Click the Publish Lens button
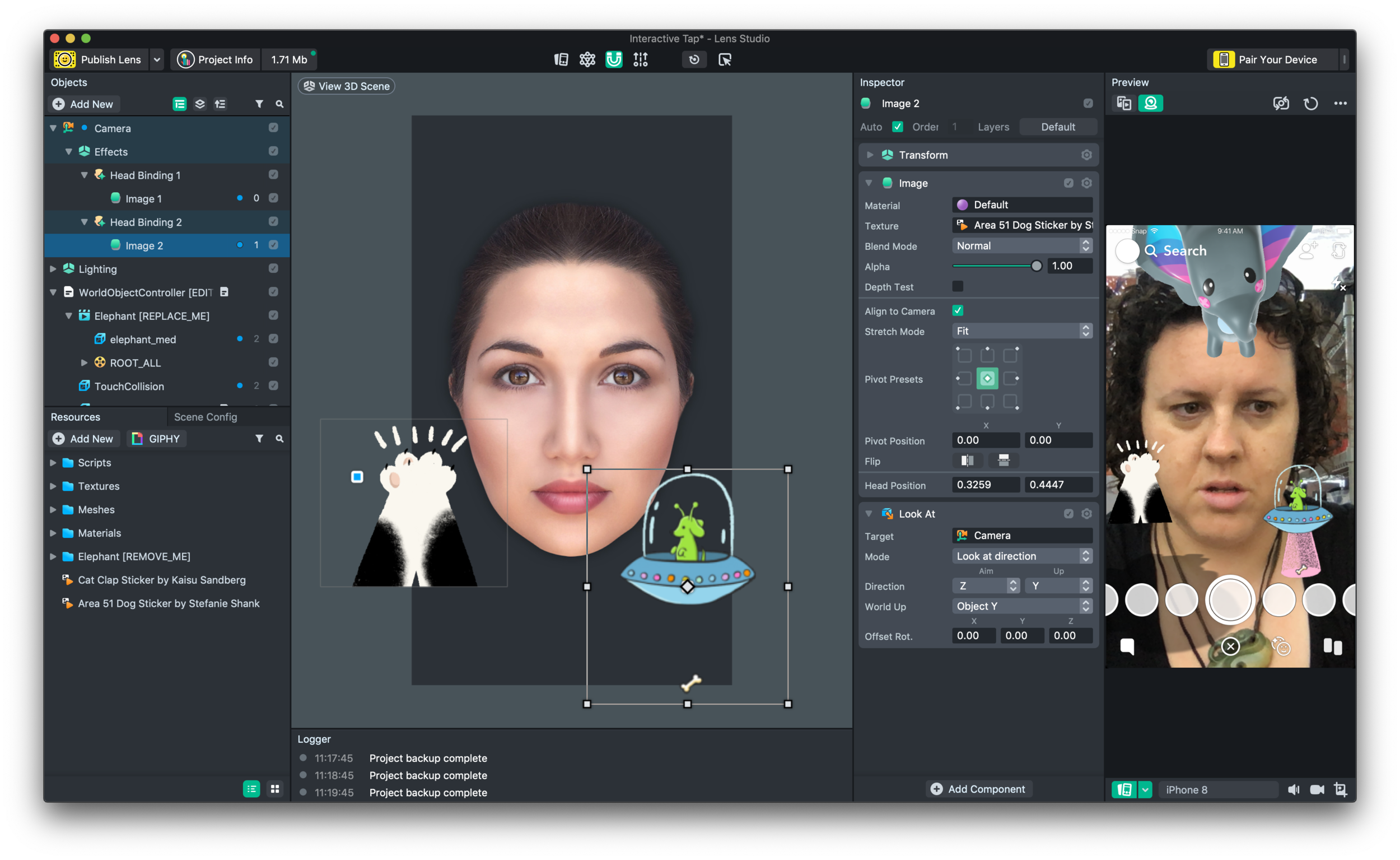1400x860 pixels. (x=100, y=59)
